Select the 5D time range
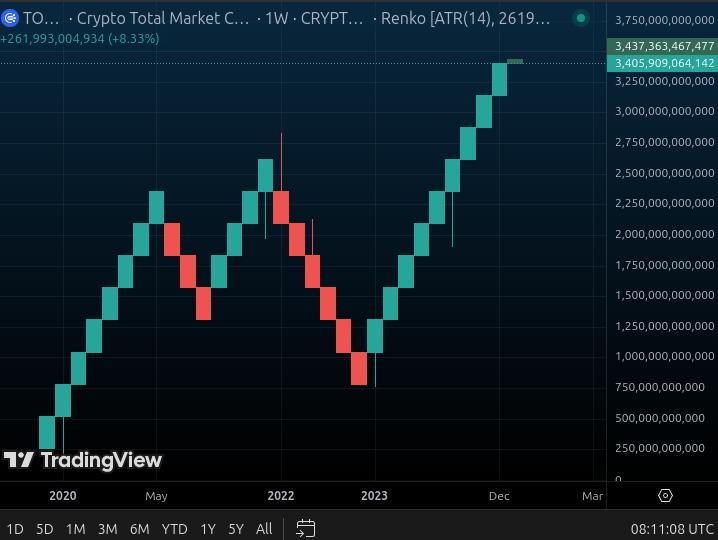Screen dimensions: 718x540 click(45, 529)
